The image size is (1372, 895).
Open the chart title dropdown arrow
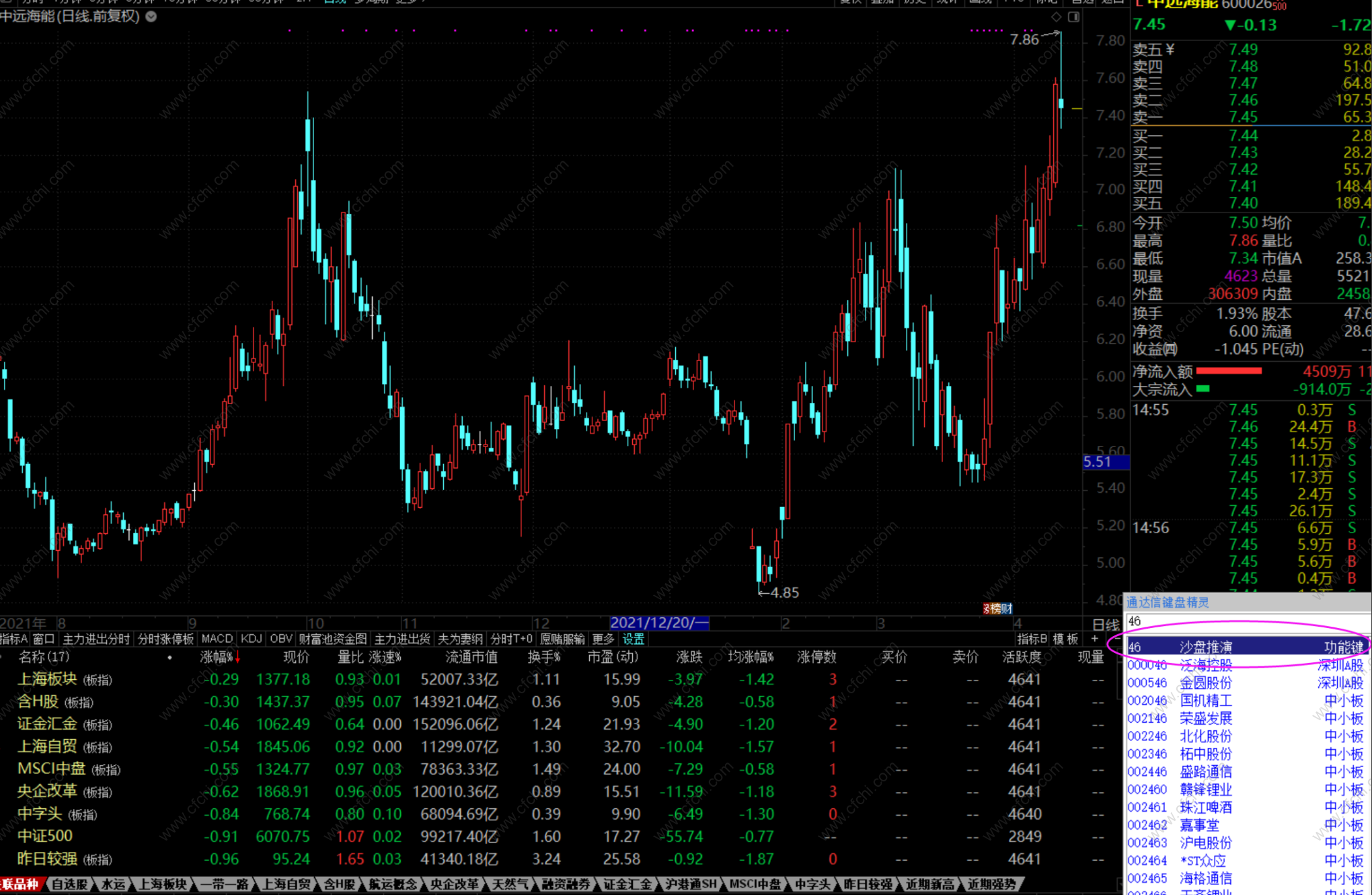point(151,17)
